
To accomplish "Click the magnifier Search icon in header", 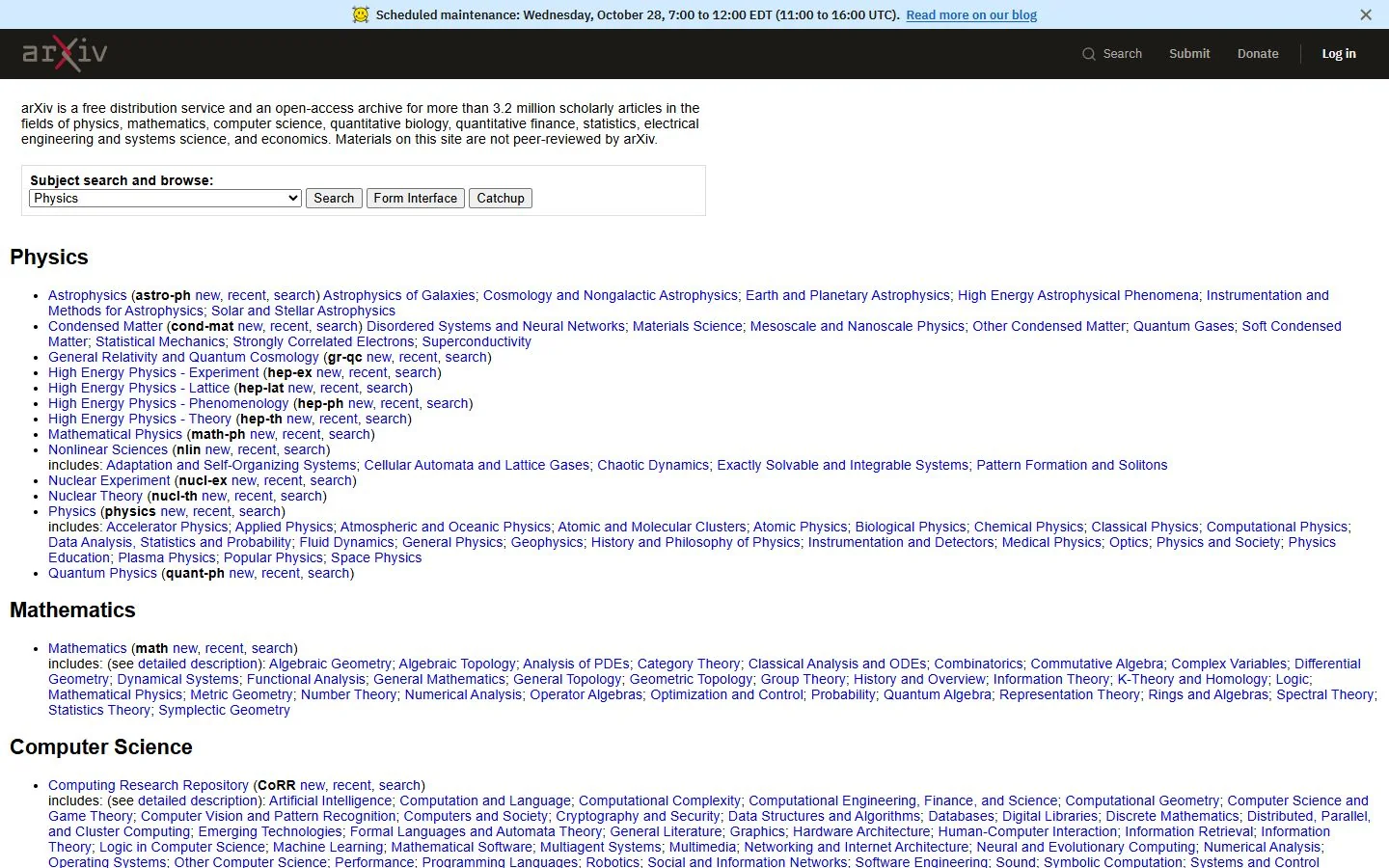I will 1089,54.
